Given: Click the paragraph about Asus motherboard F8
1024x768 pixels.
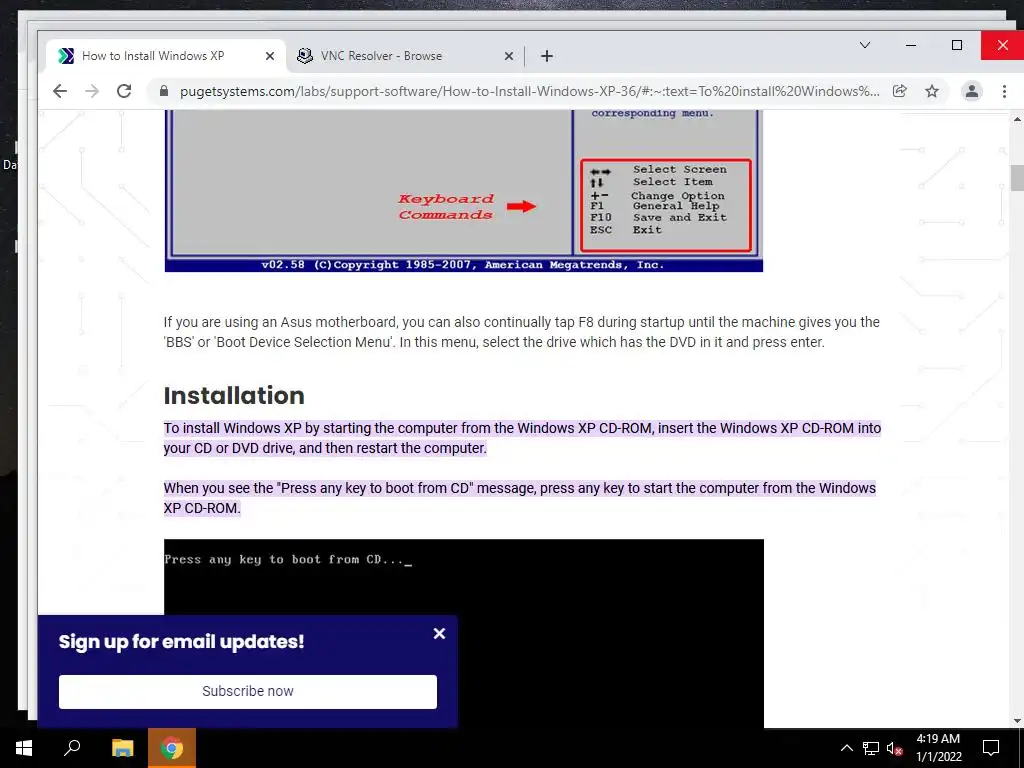Looking at the screenshot, I should coord(522,332).
